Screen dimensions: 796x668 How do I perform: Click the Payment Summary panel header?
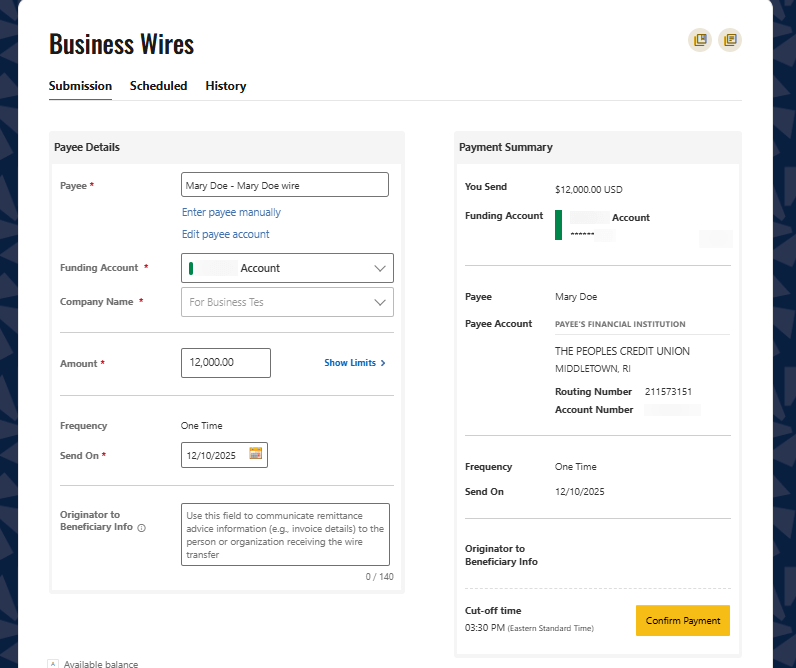click(598, 147)
